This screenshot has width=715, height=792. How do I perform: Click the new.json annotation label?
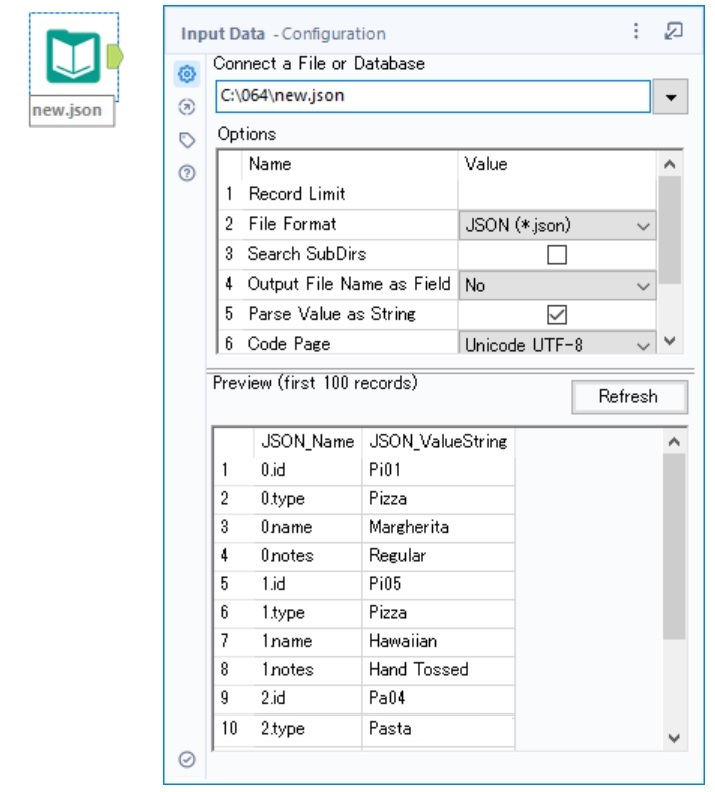click(x=71, y=111)
